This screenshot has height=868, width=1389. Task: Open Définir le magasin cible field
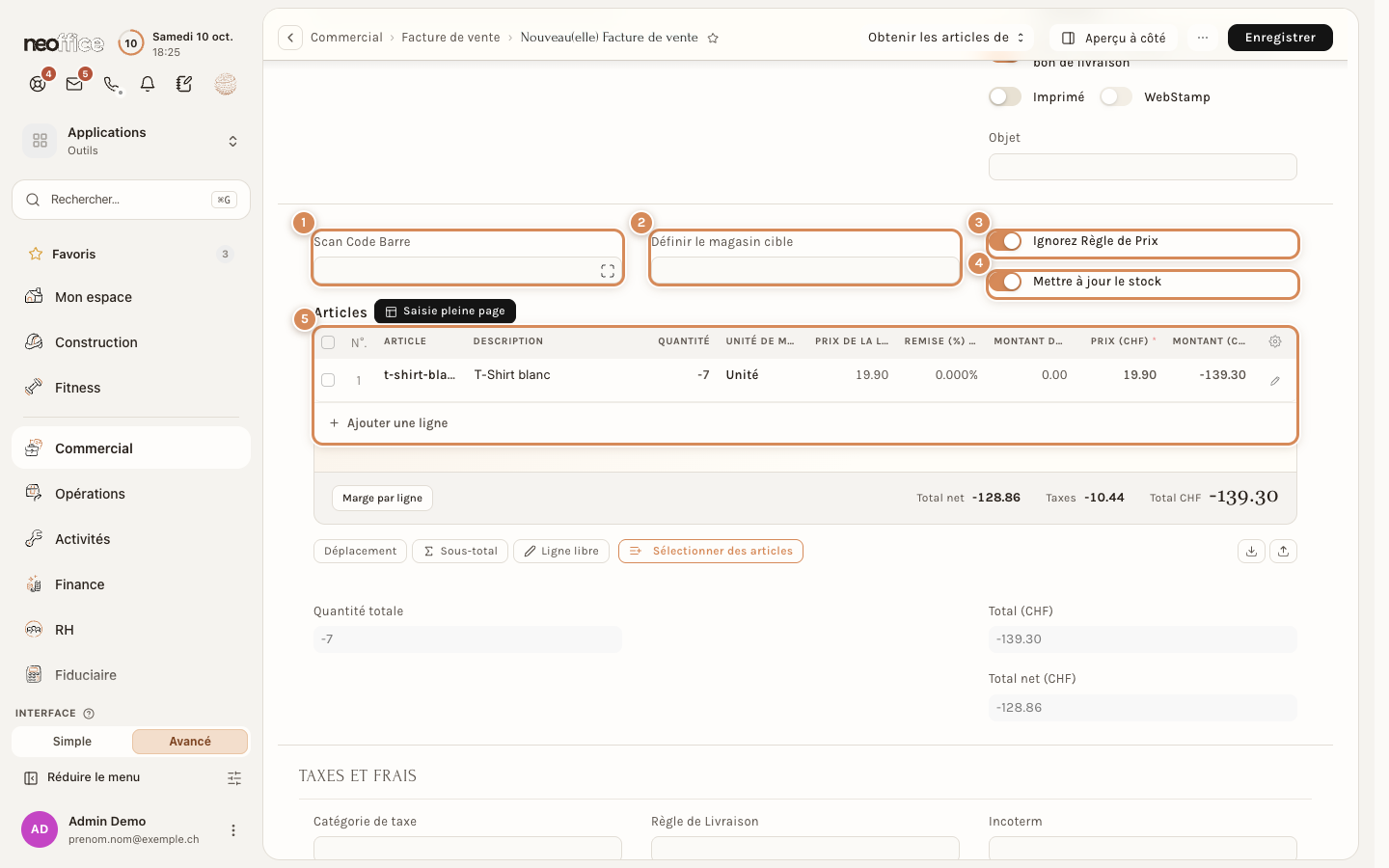(x=805, y=271)
